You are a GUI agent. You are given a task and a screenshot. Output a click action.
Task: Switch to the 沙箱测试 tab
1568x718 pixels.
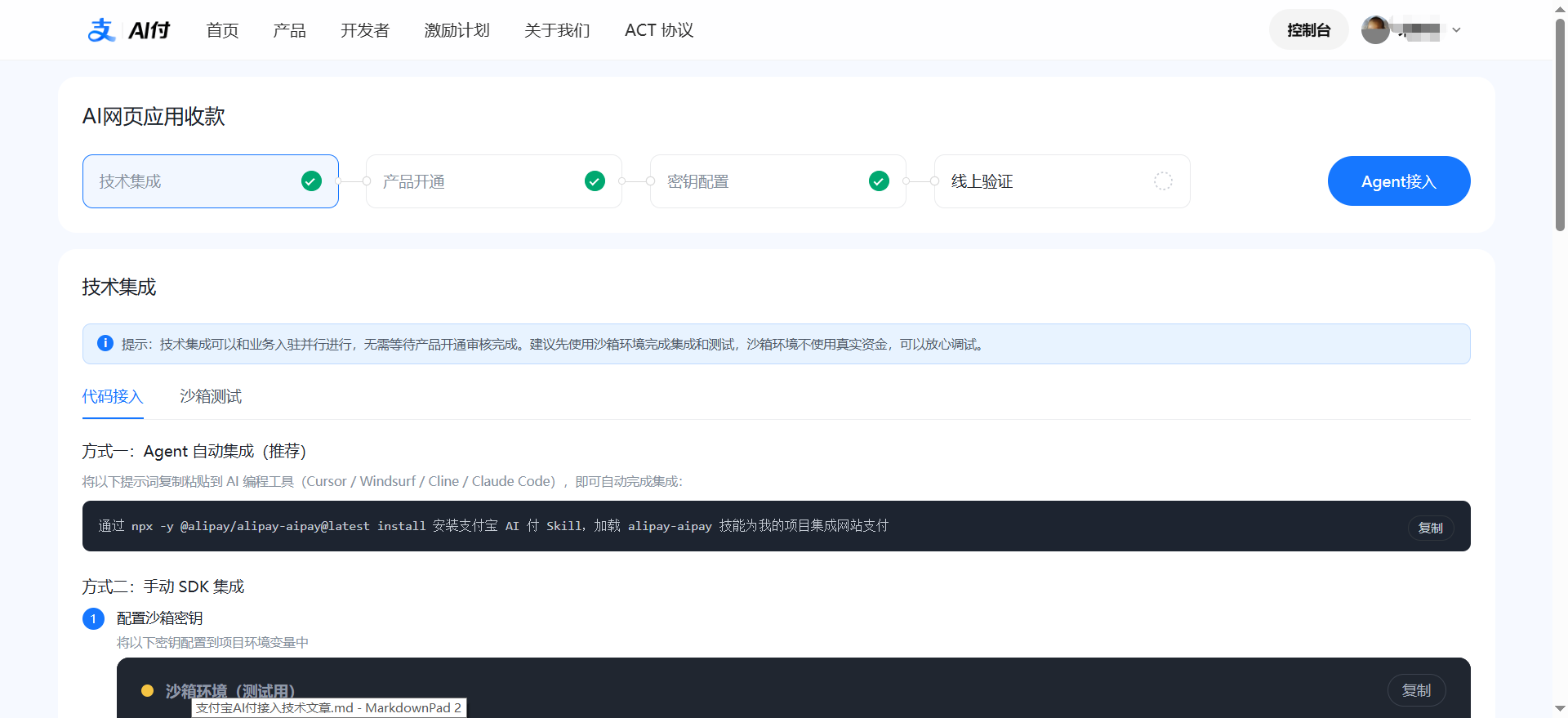coord(211,397)
